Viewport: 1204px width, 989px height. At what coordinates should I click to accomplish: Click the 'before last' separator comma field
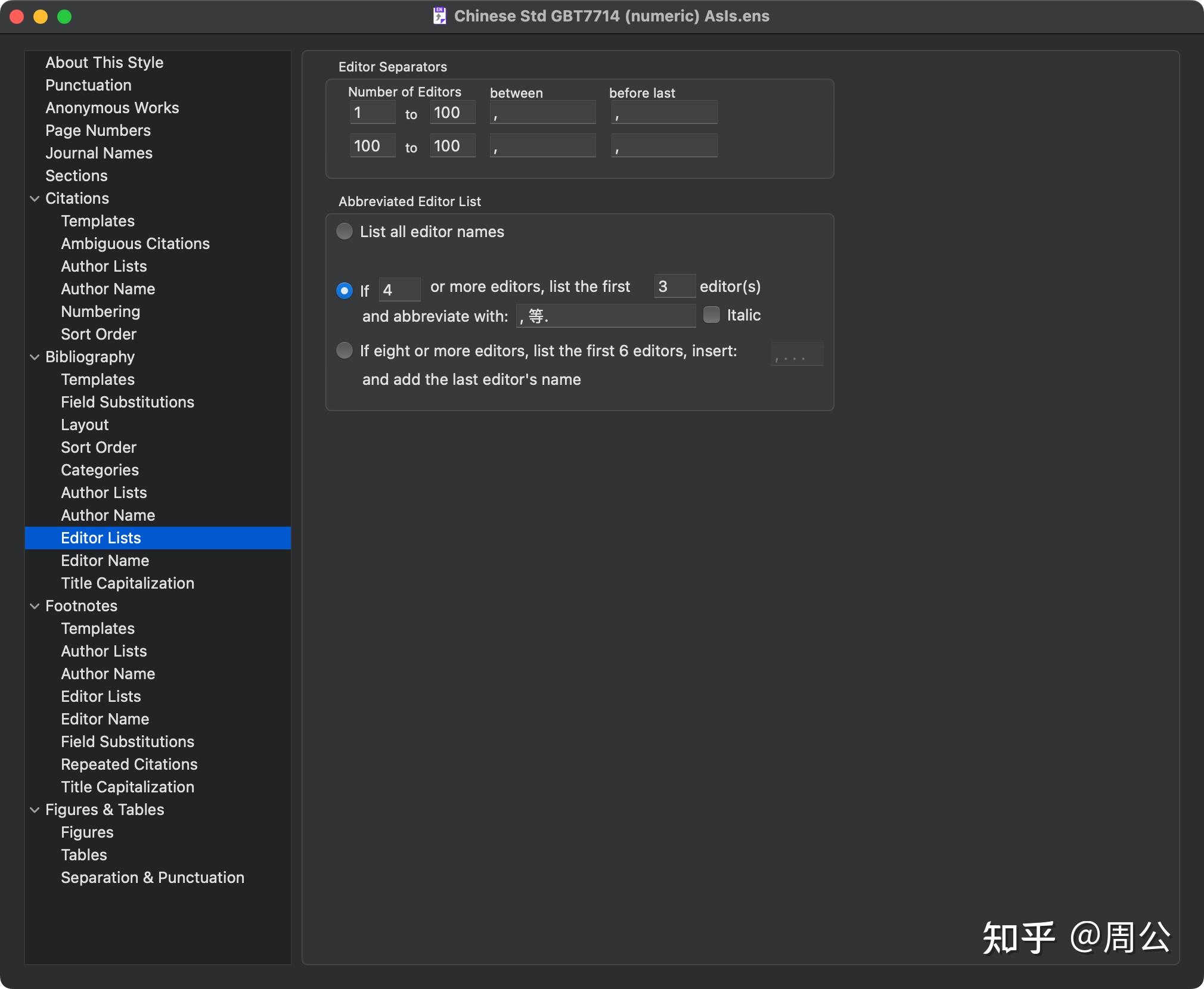click(x=663, y=112)
